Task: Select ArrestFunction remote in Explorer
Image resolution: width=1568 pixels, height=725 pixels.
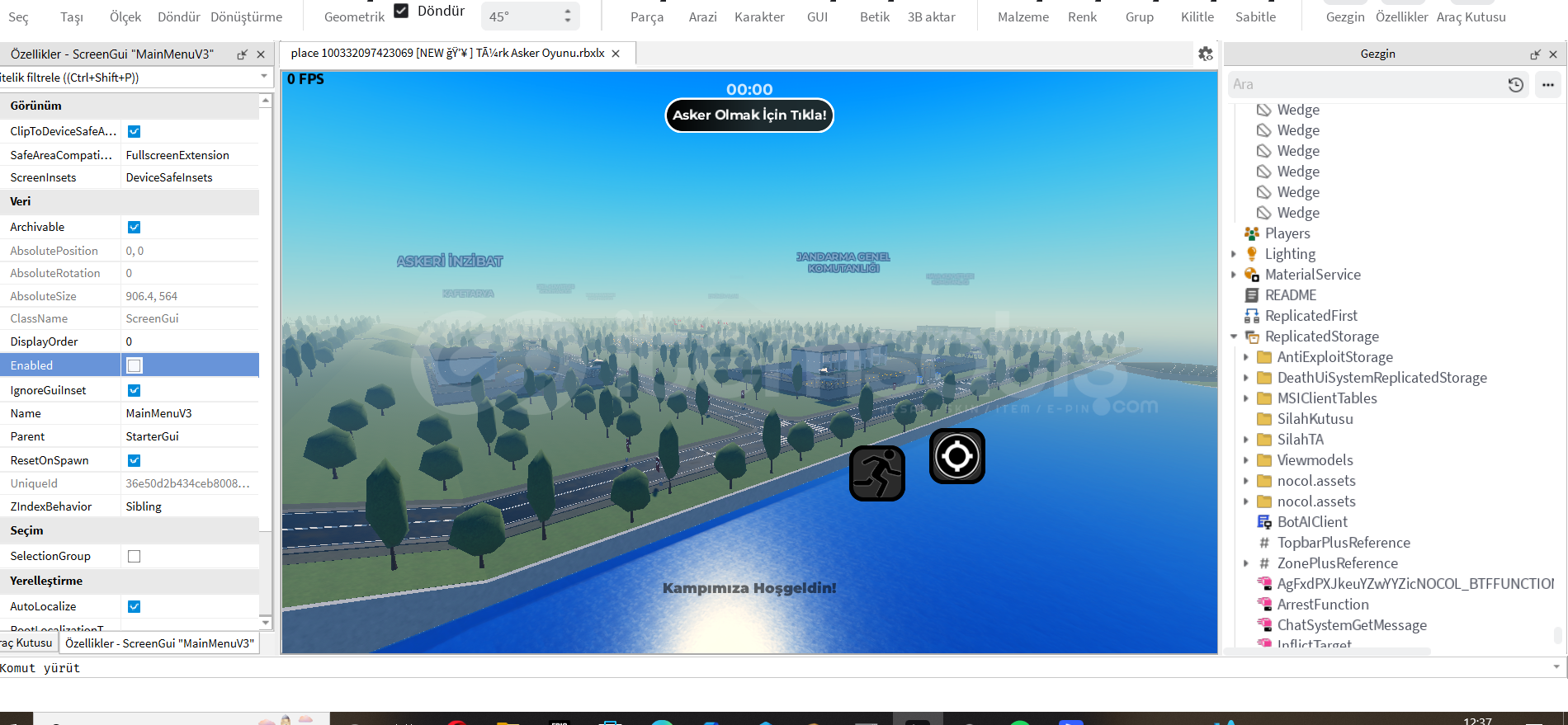Action: point(1322,605)
